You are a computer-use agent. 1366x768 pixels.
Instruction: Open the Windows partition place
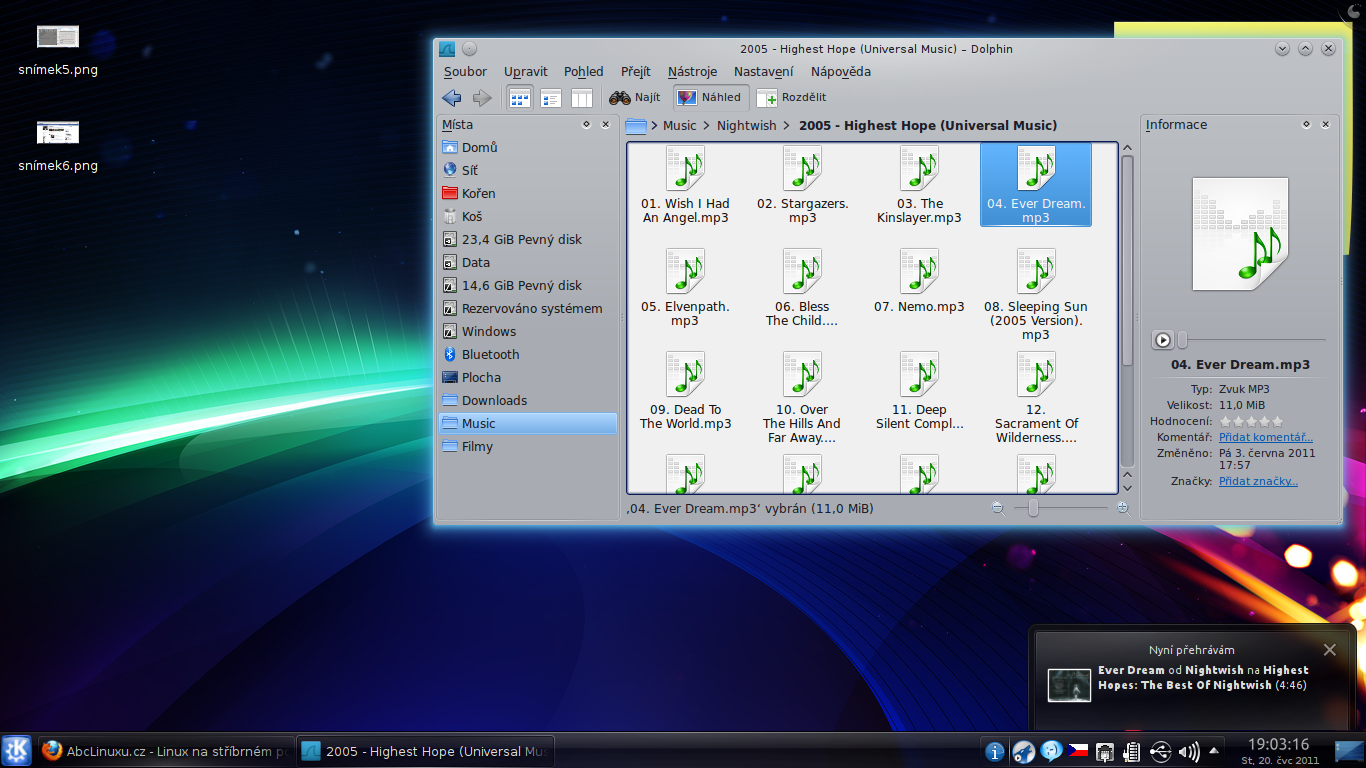[x=528, y=331]
